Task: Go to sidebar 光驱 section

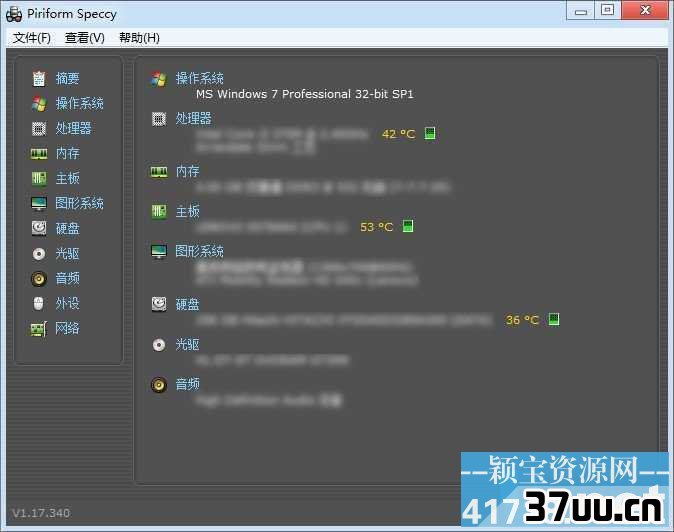Action: point(67,254)
